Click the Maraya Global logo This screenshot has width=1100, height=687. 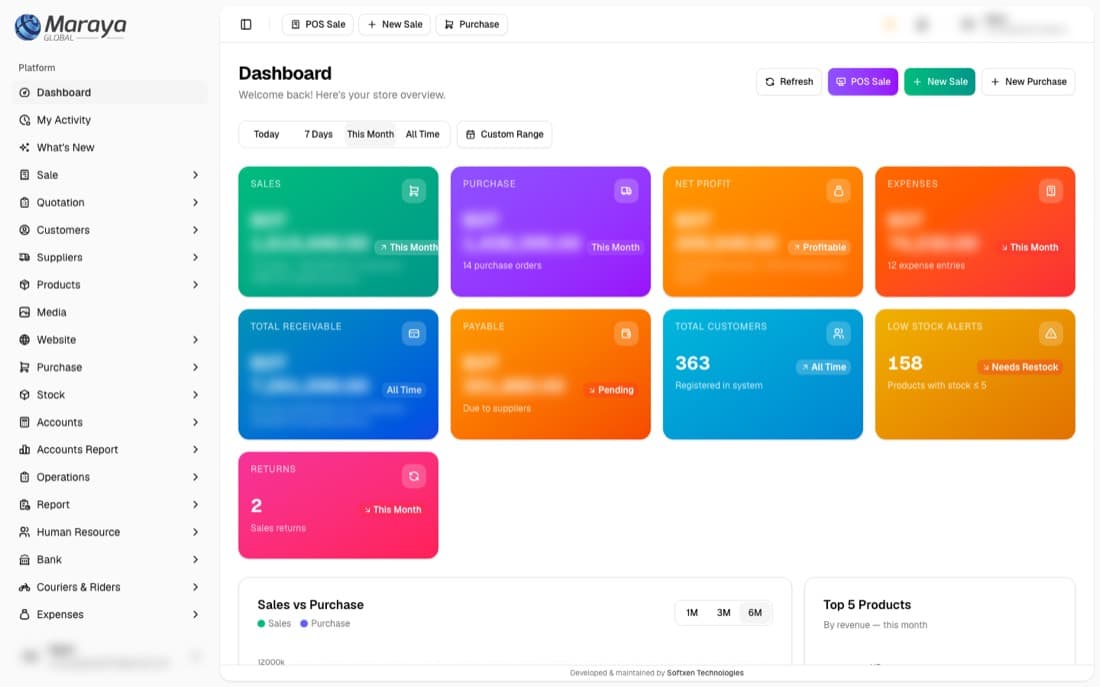point(71,27)
